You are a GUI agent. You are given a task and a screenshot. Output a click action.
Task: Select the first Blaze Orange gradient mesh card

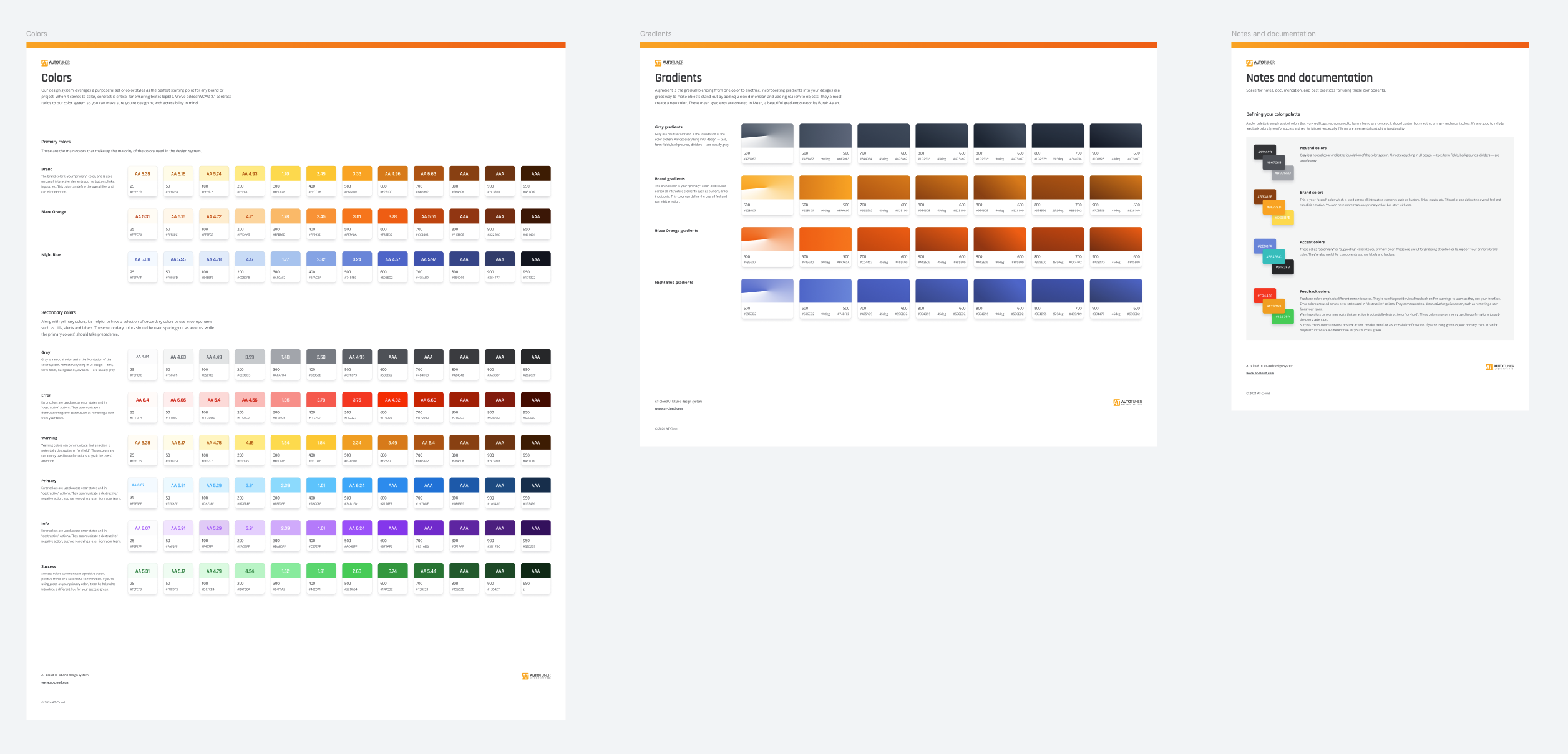point(767,247)
